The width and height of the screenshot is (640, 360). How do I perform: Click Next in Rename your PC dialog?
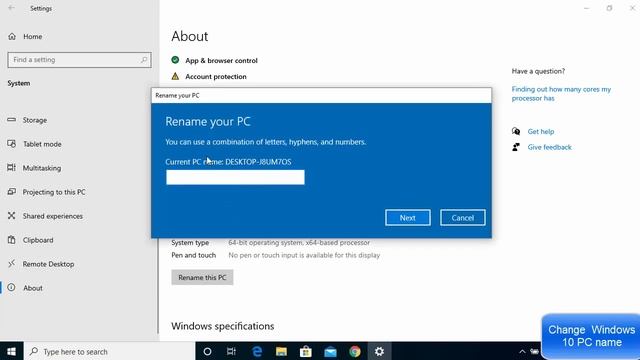407,218
